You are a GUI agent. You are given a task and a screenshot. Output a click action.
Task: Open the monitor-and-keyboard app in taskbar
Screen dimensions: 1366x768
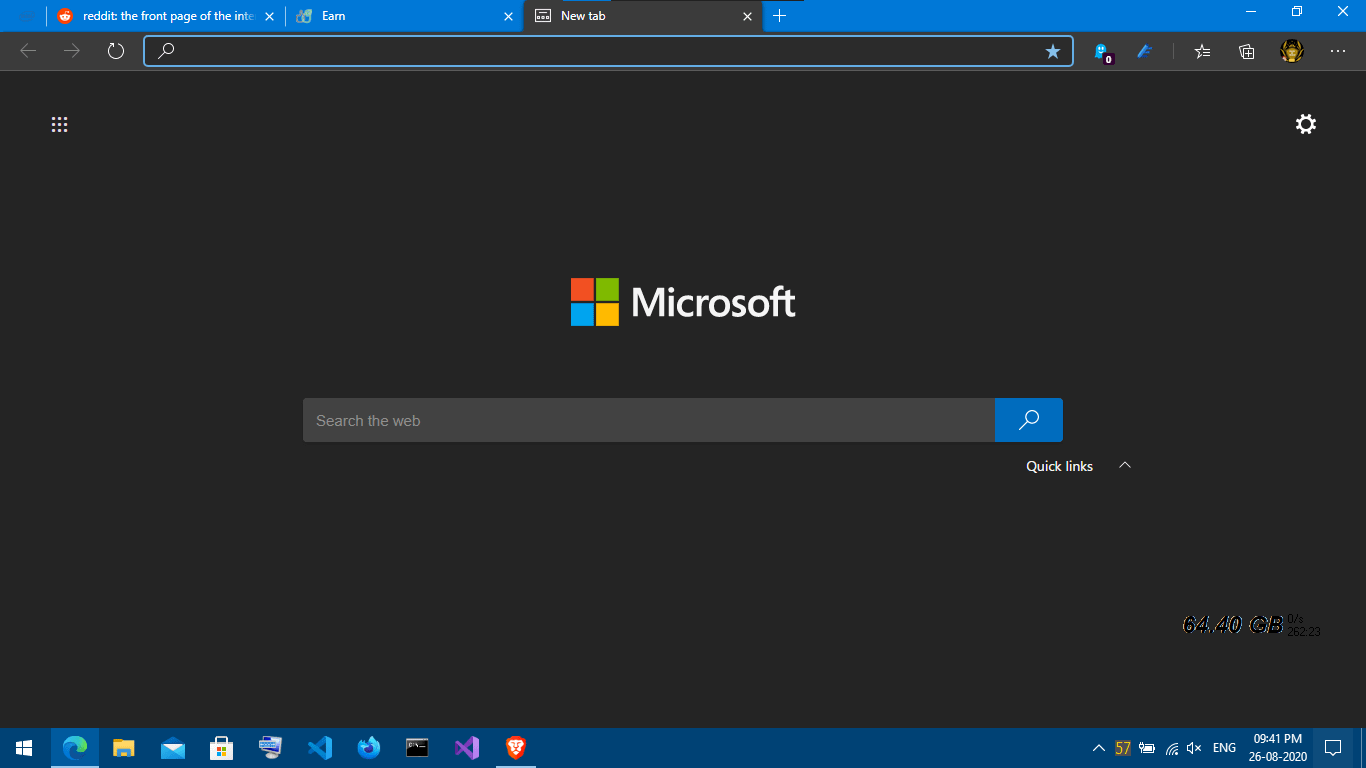point(270,747)
